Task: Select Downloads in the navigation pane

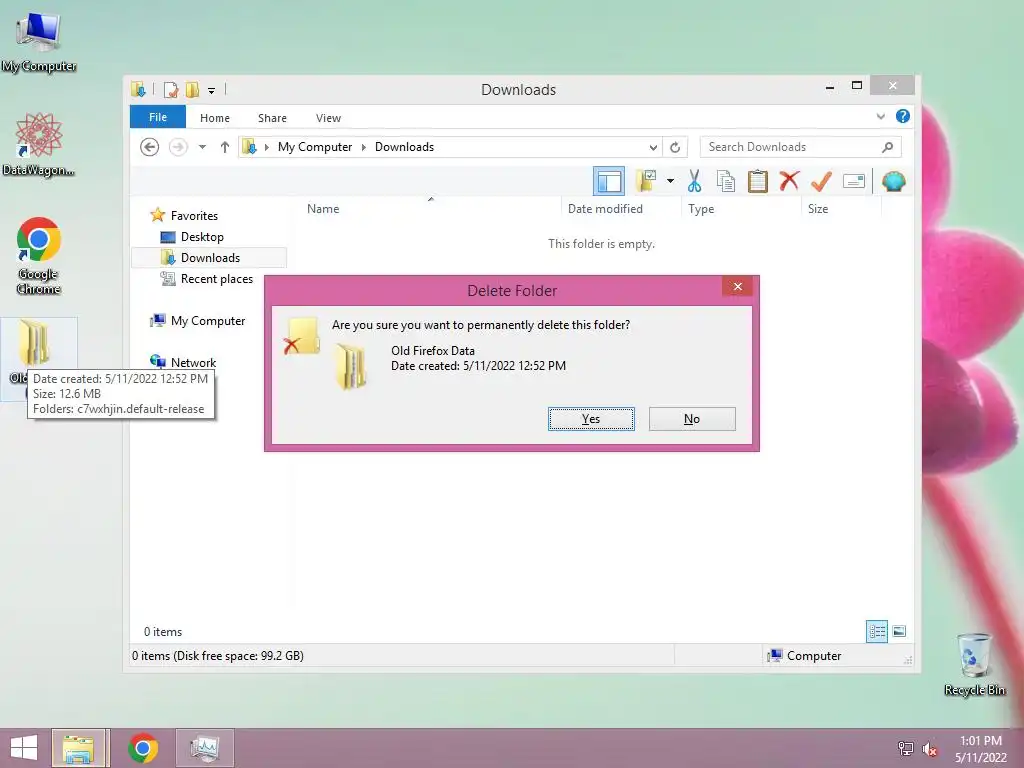Action: coord(209,258)
